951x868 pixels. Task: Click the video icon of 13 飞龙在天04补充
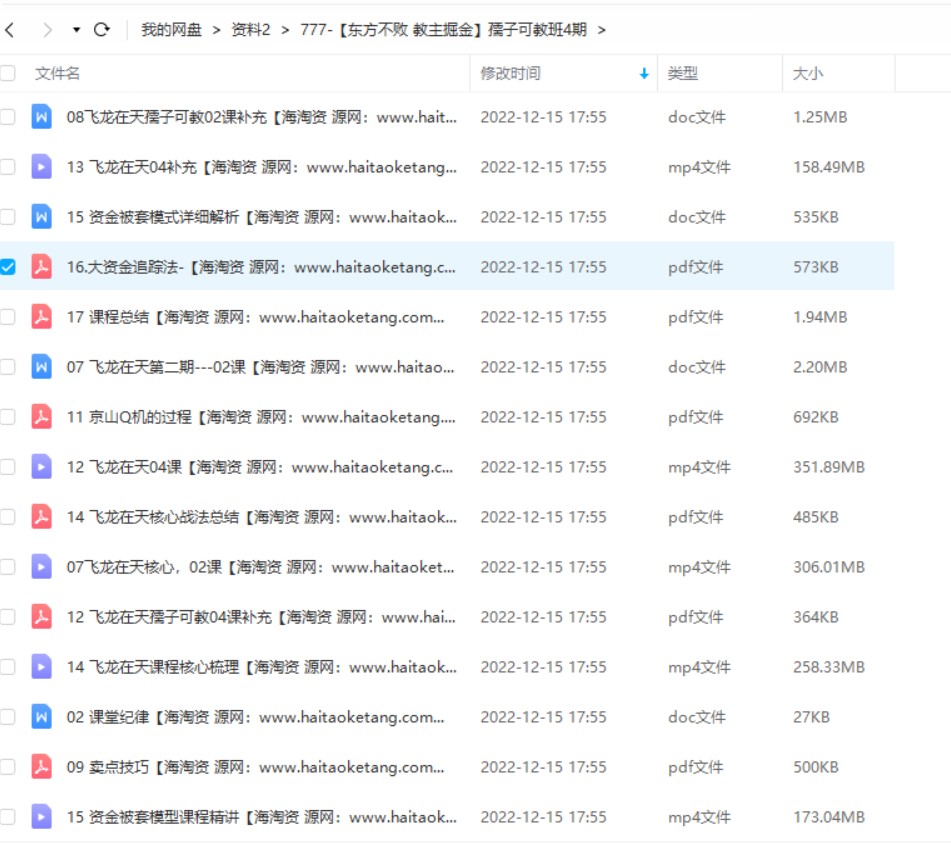pyautogui.click(x=41, y=167)
